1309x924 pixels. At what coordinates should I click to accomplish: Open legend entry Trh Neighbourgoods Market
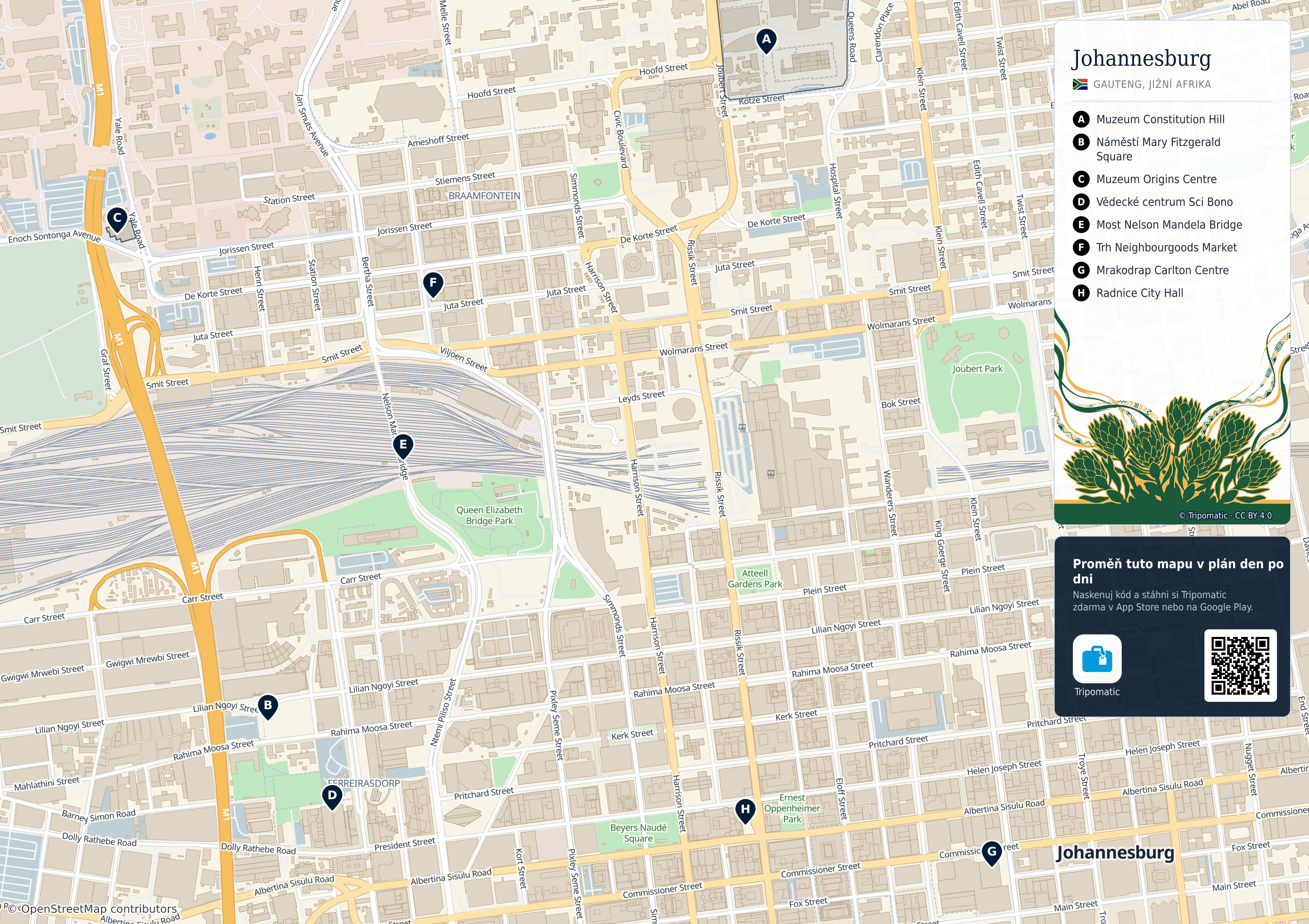point(1166,247)
